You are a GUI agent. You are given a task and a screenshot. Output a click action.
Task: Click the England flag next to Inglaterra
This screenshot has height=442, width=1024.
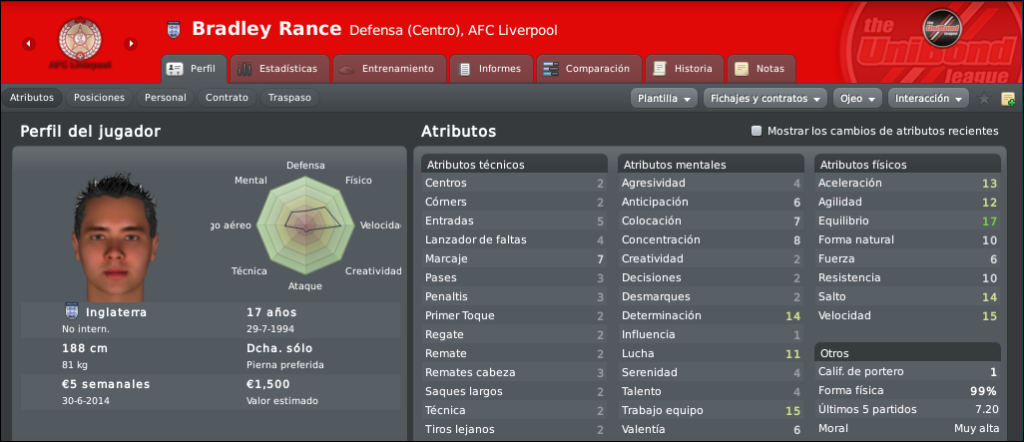[72, 311]
